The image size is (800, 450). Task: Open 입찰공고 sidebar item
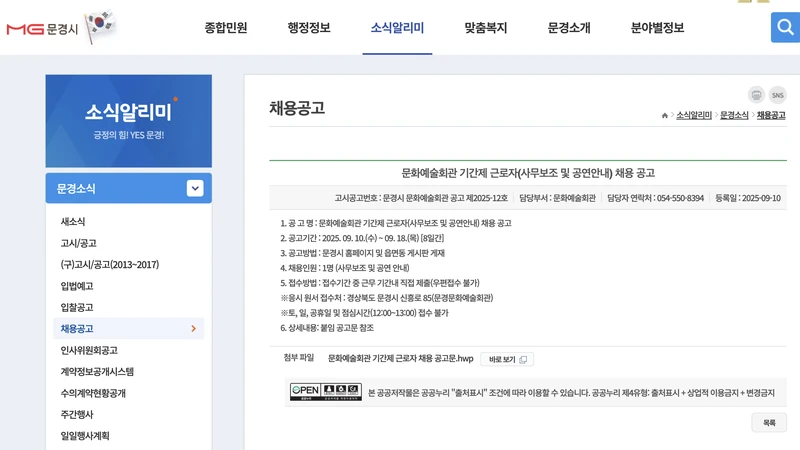pos(77,307)
